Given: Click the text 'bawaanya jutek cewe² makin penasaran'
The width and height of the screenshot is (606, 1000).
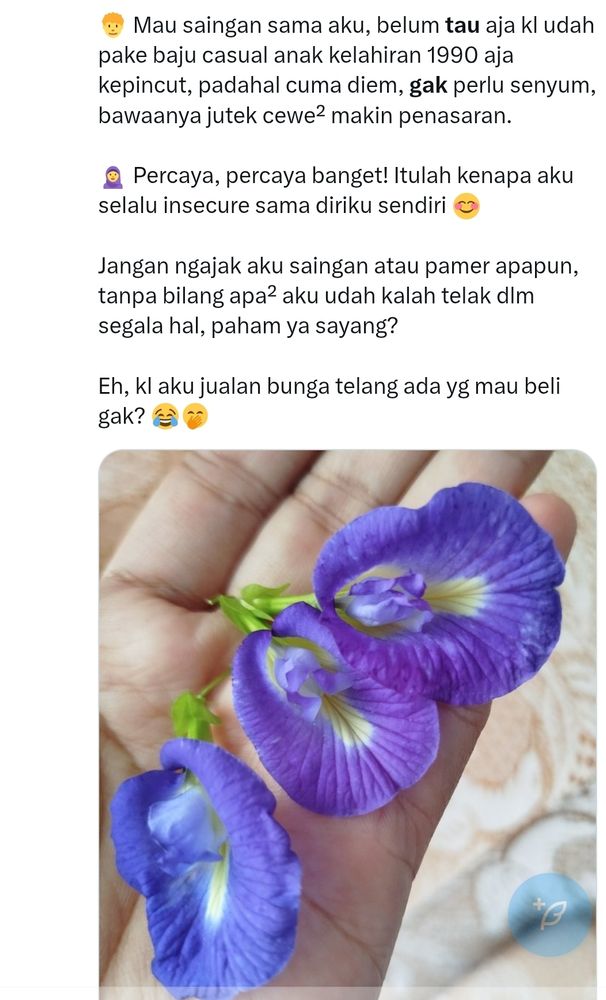Looking at the screenshot, I should point(304,115).
